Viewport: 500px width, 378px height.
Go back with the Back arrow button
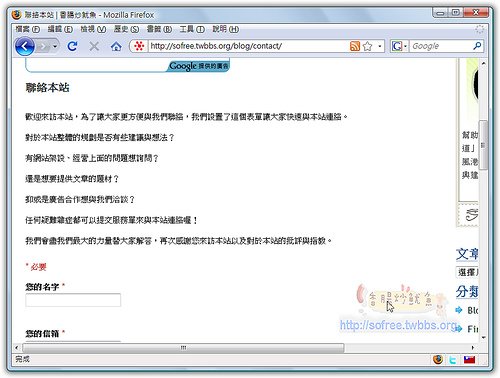tap(25, 46)
